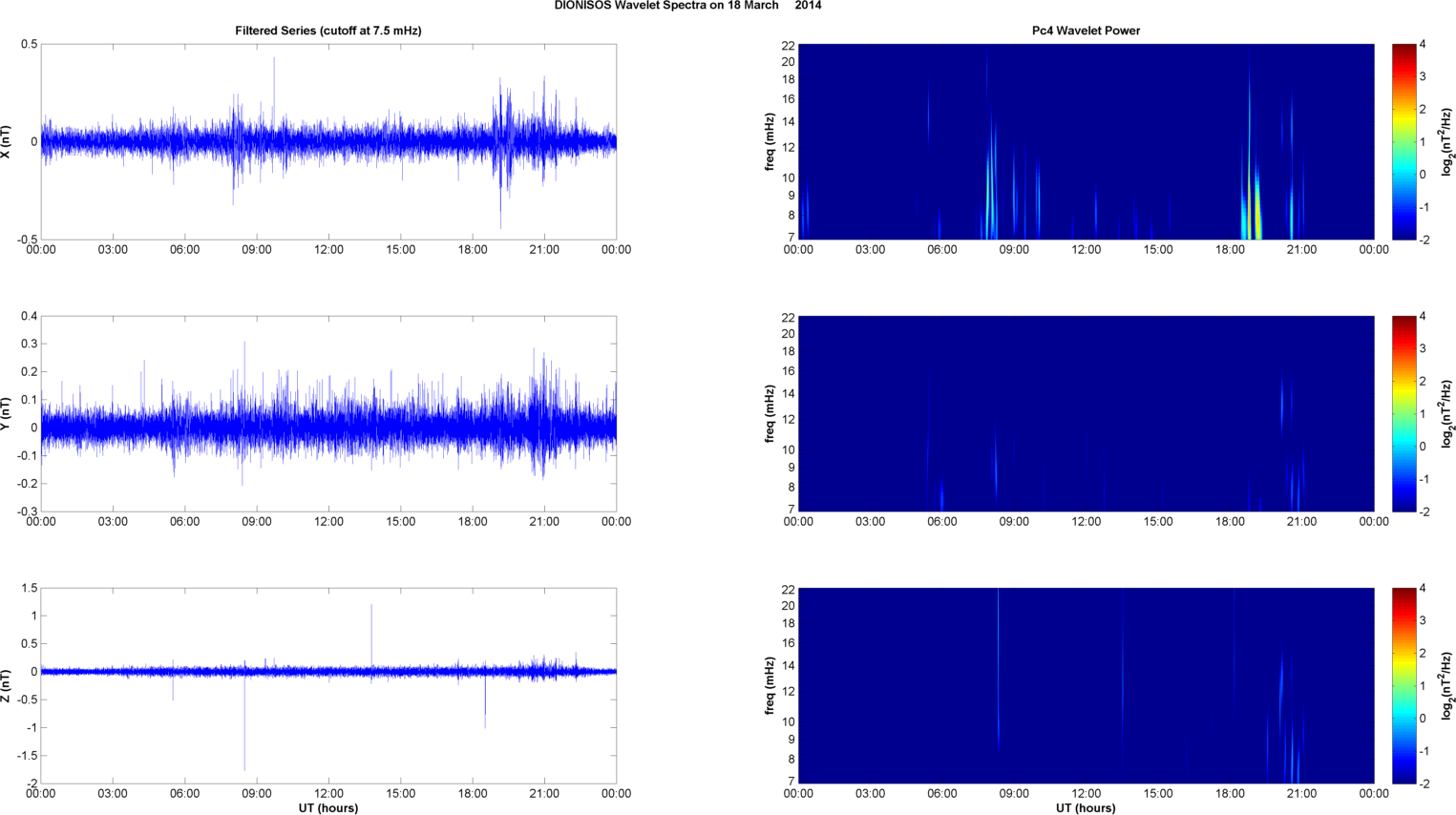Click the log2(nT²/Hz) label beside the top colorbar
Image resolution: width=1456 pixels, height=815 pixels.
tap(1448, 141)
